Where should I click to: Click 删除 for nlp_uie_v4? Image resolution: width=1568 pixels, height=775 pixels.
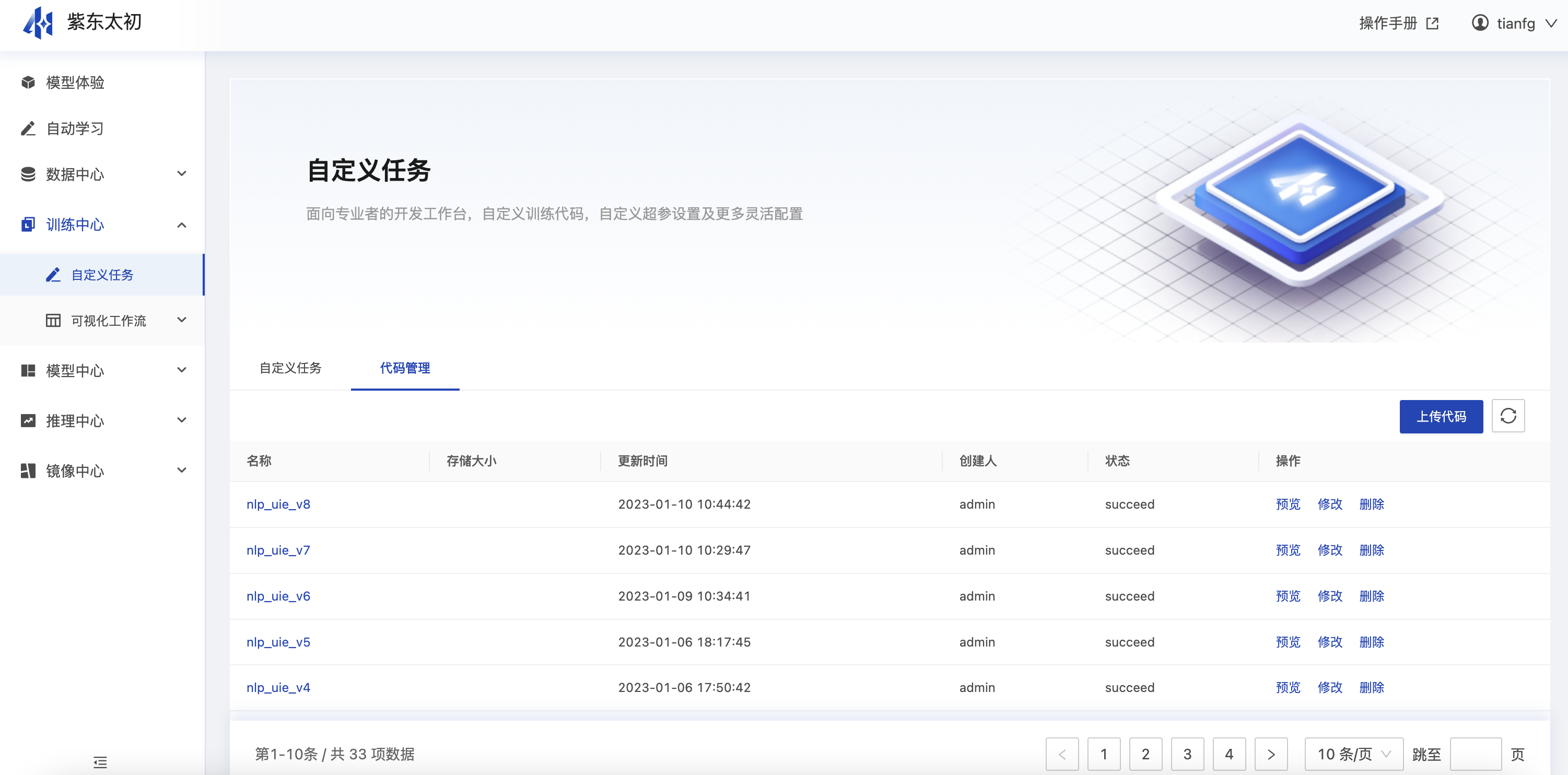pyautogui.click(x=1372, y=688)
